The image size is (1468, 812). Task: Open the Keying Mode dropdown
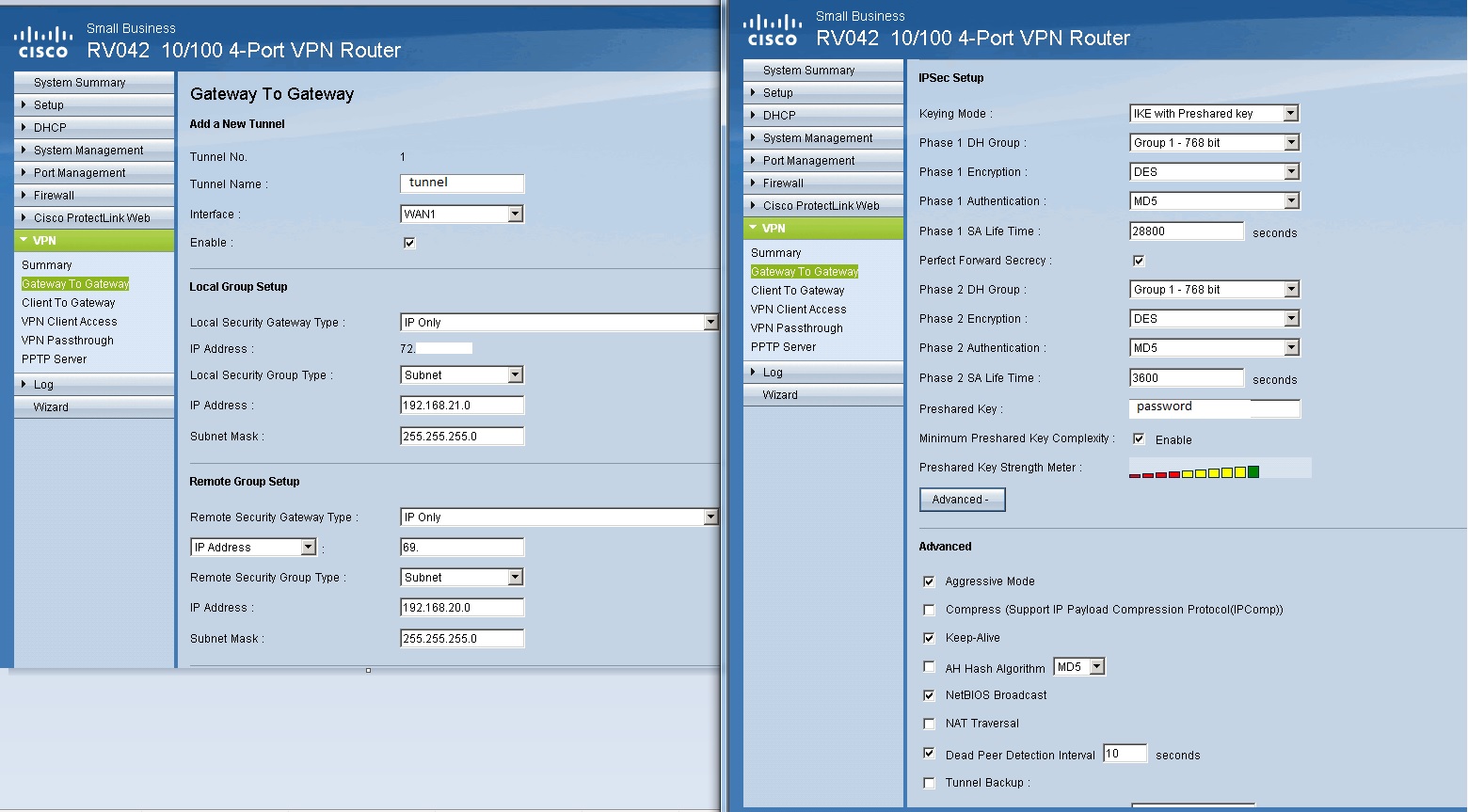(x=1214, y=113)
